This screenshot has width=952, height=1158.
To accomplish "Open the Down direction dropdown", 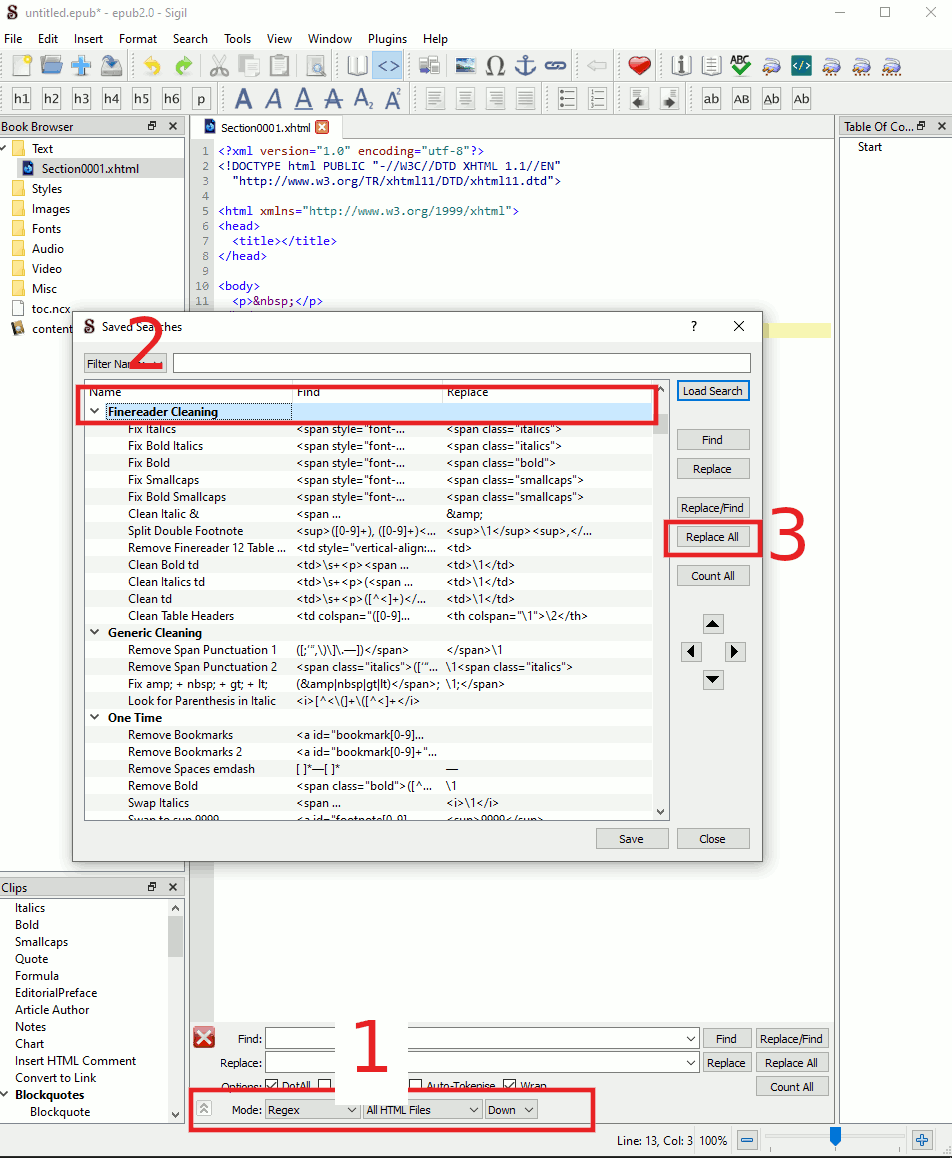I will pos(511,1110).
